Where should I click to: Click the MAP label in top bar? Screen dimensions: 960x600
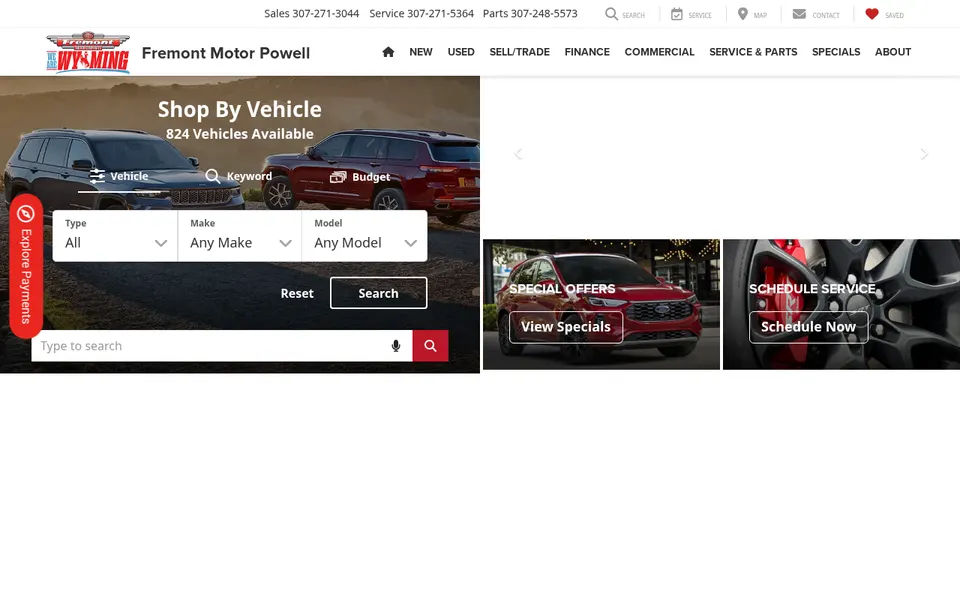click(760, 15)
